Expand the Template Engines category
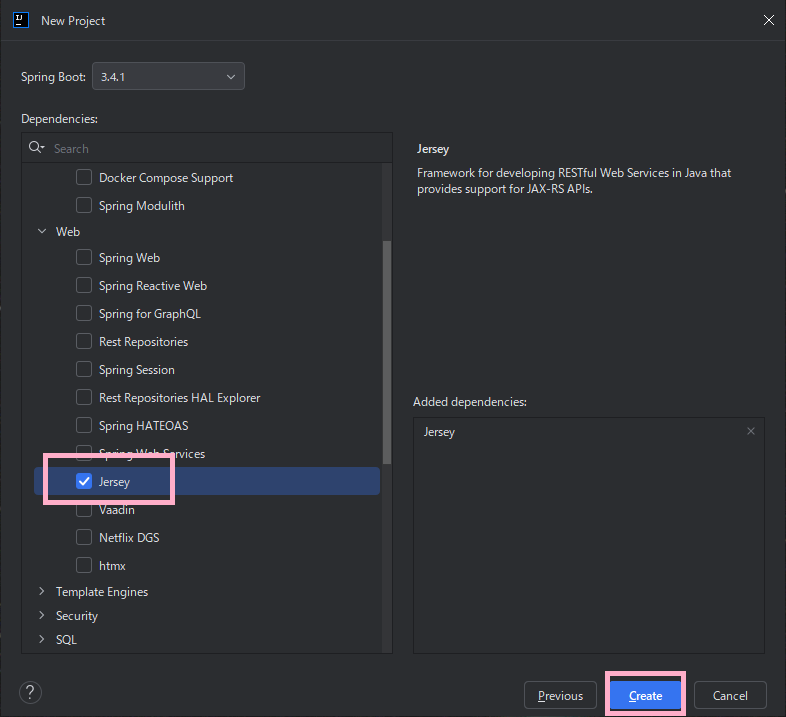 [x=42, y=591]
